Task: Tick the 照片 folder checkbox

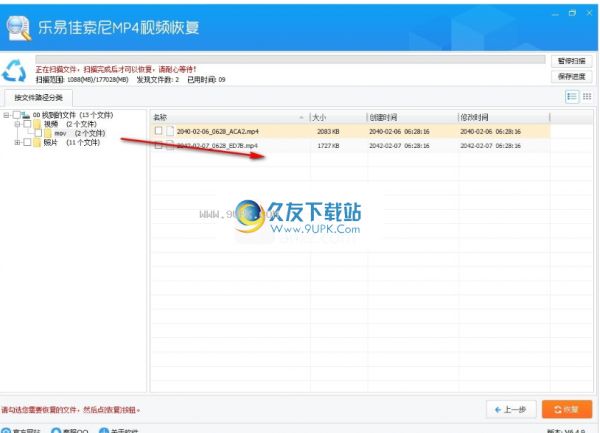Action: [27, 142]
